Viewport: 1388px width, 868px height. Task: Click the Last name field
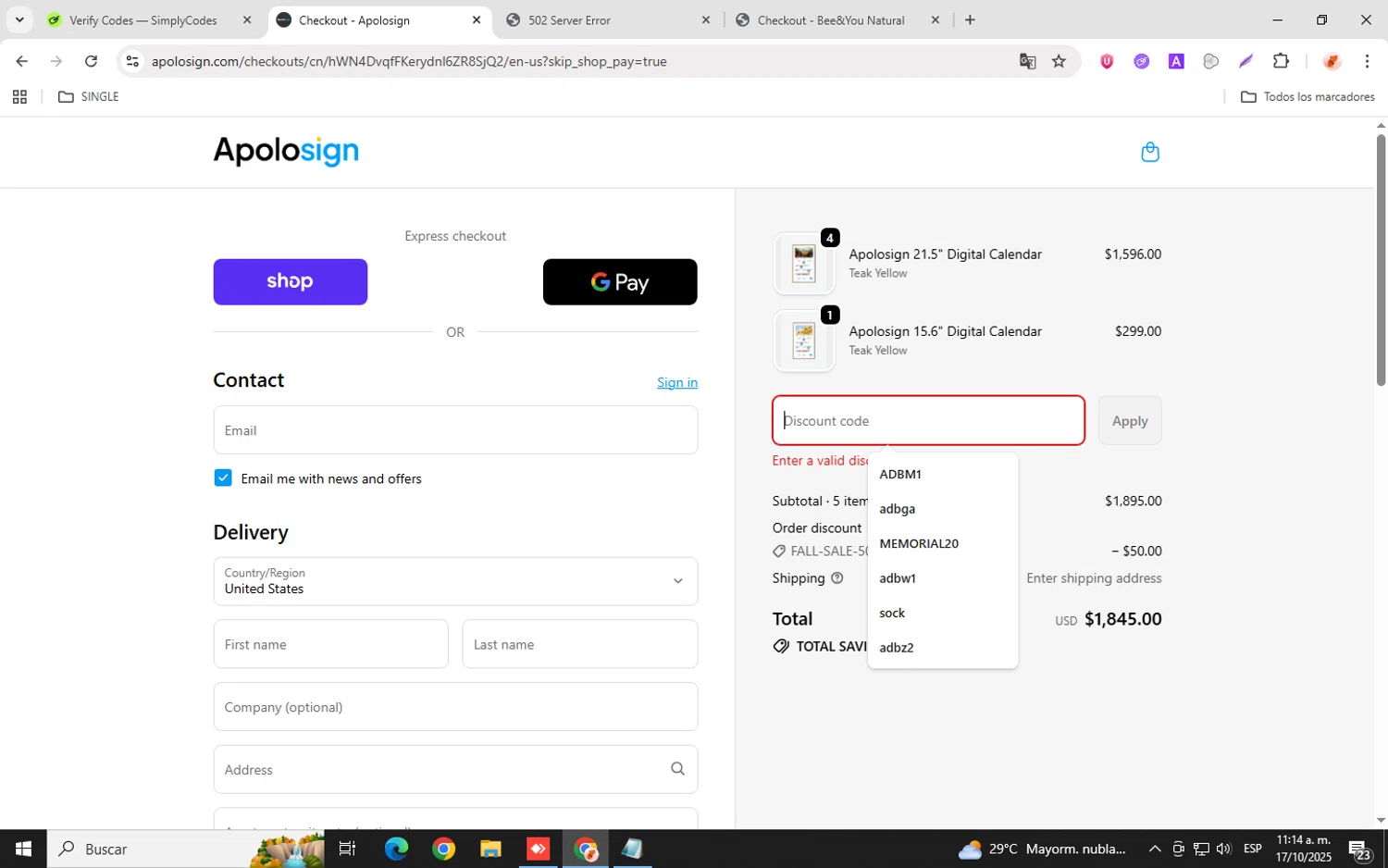point(580,644)
